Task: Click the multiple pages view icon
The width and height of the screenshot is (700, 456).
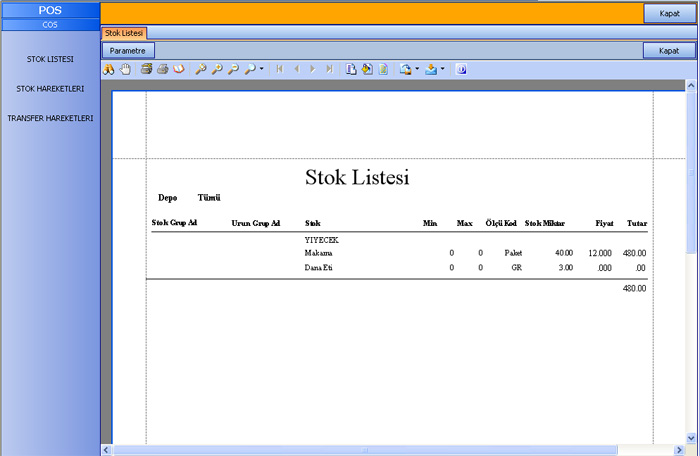Action: [x=351, y=69]
